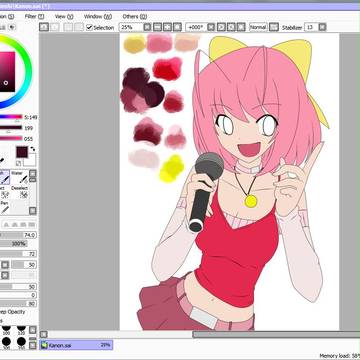
Task: Click the canvas horizontal scrollbar thumb
Action: coord(276,334)
